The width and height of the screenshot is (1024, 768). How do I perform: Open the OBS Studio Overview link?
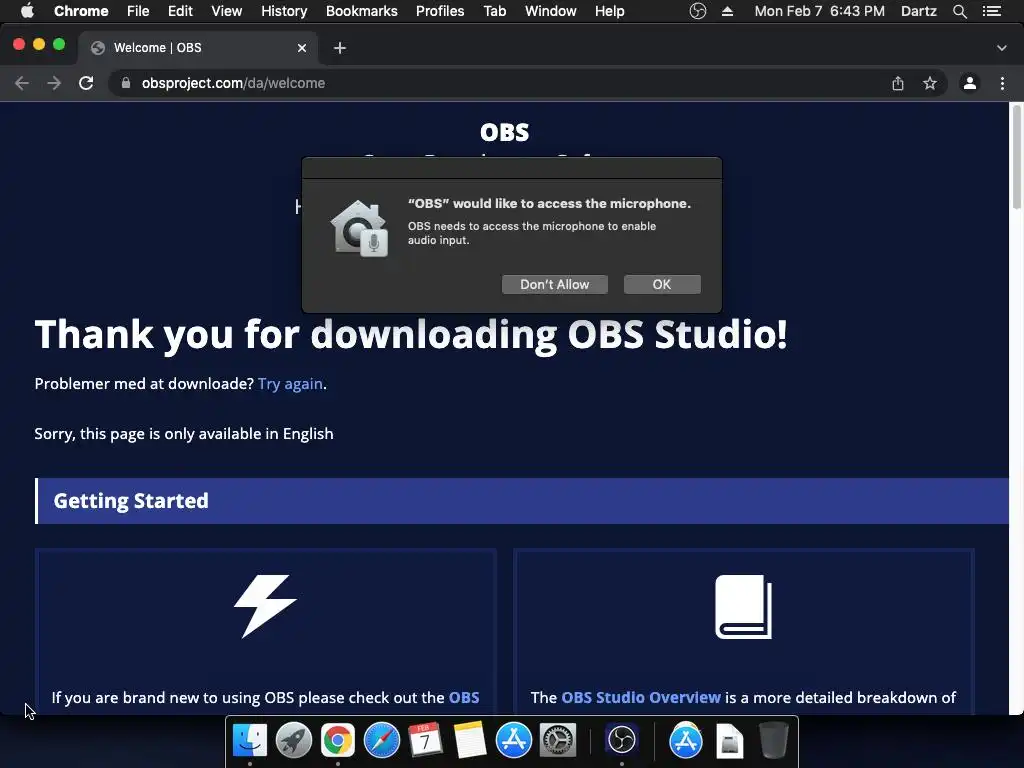click(x=641, y=697)
